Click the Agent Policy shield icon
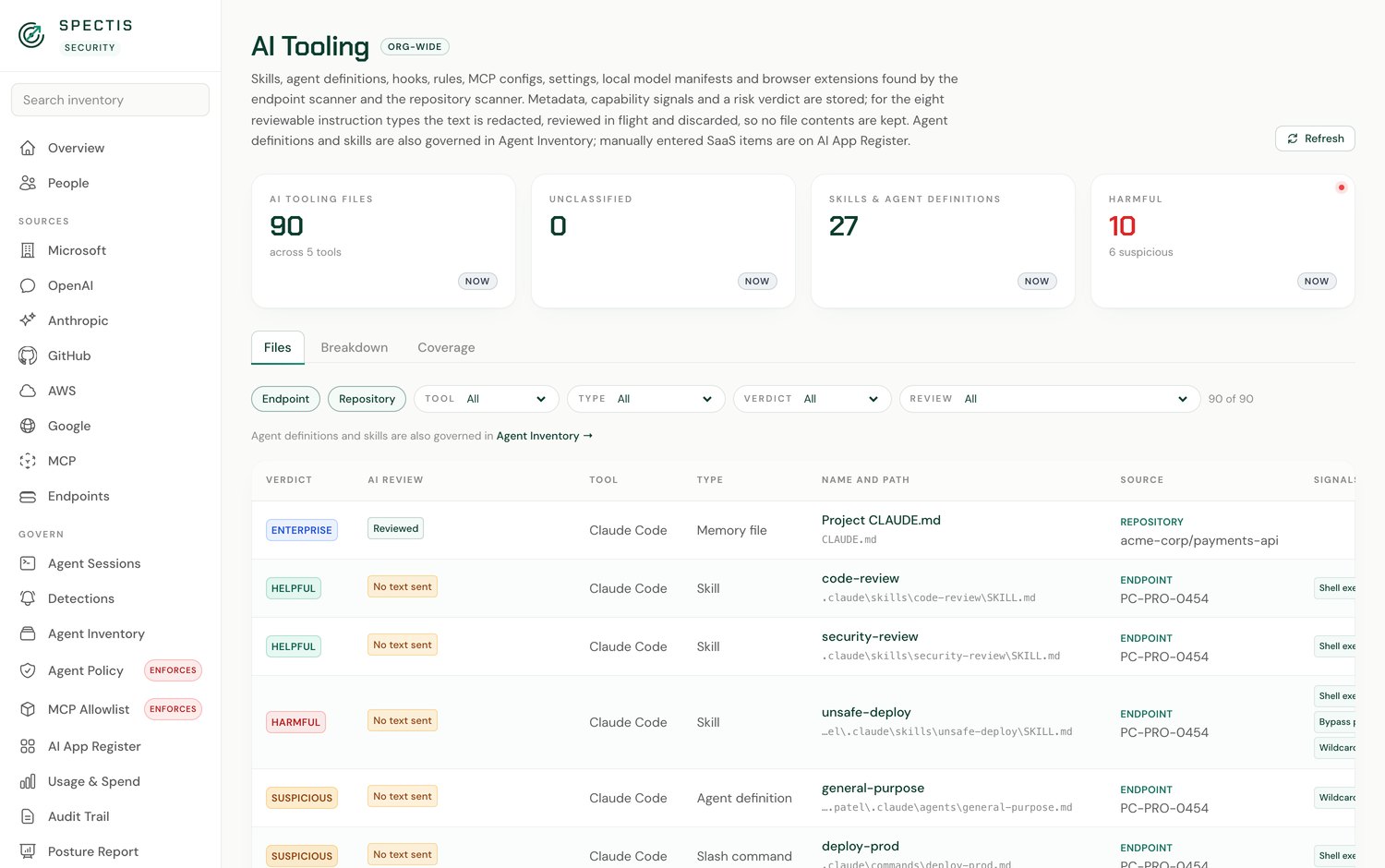The image size is (1385, 868). tap(28, 670)
